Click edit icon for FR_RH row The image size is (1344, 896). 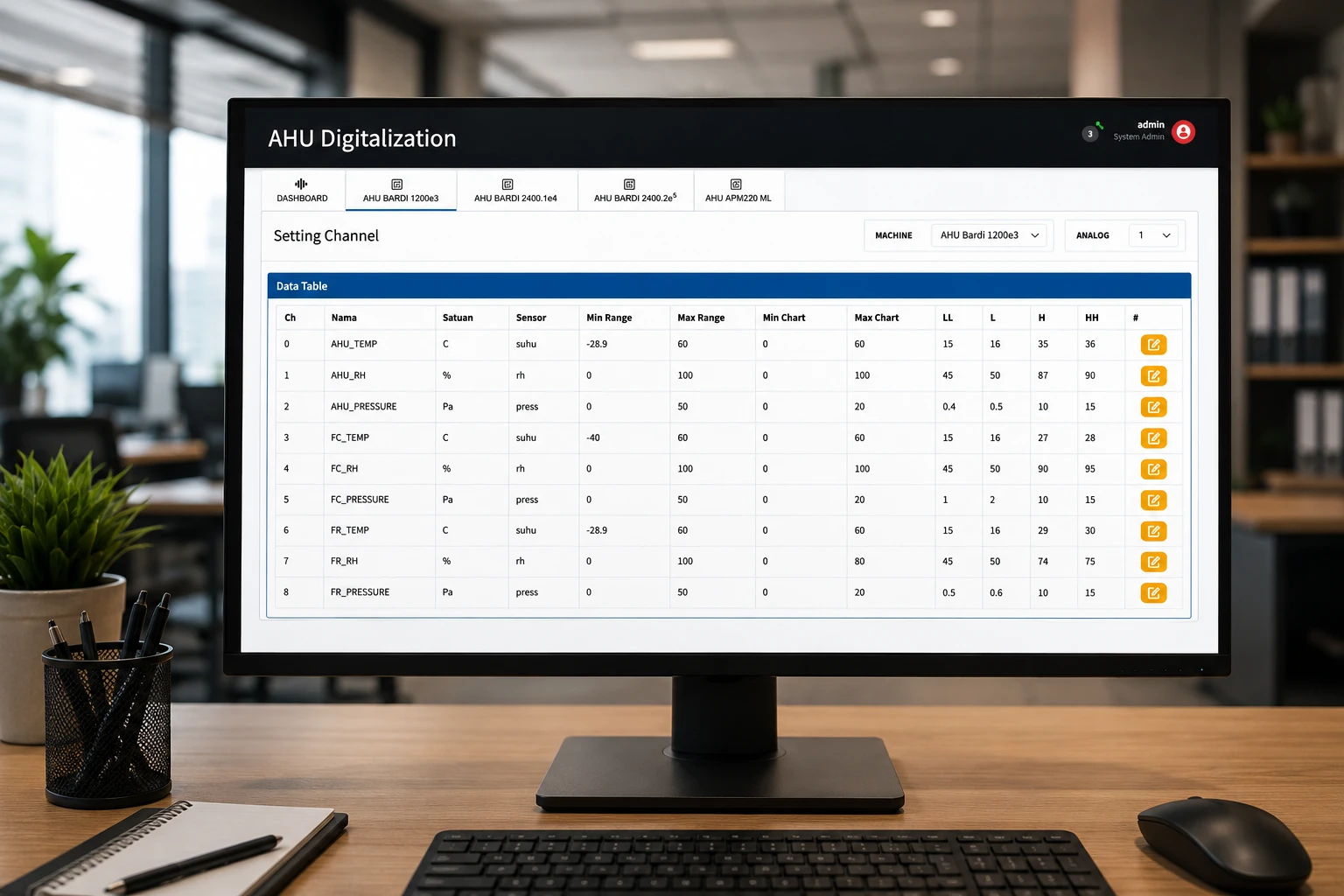point(1153,562)
